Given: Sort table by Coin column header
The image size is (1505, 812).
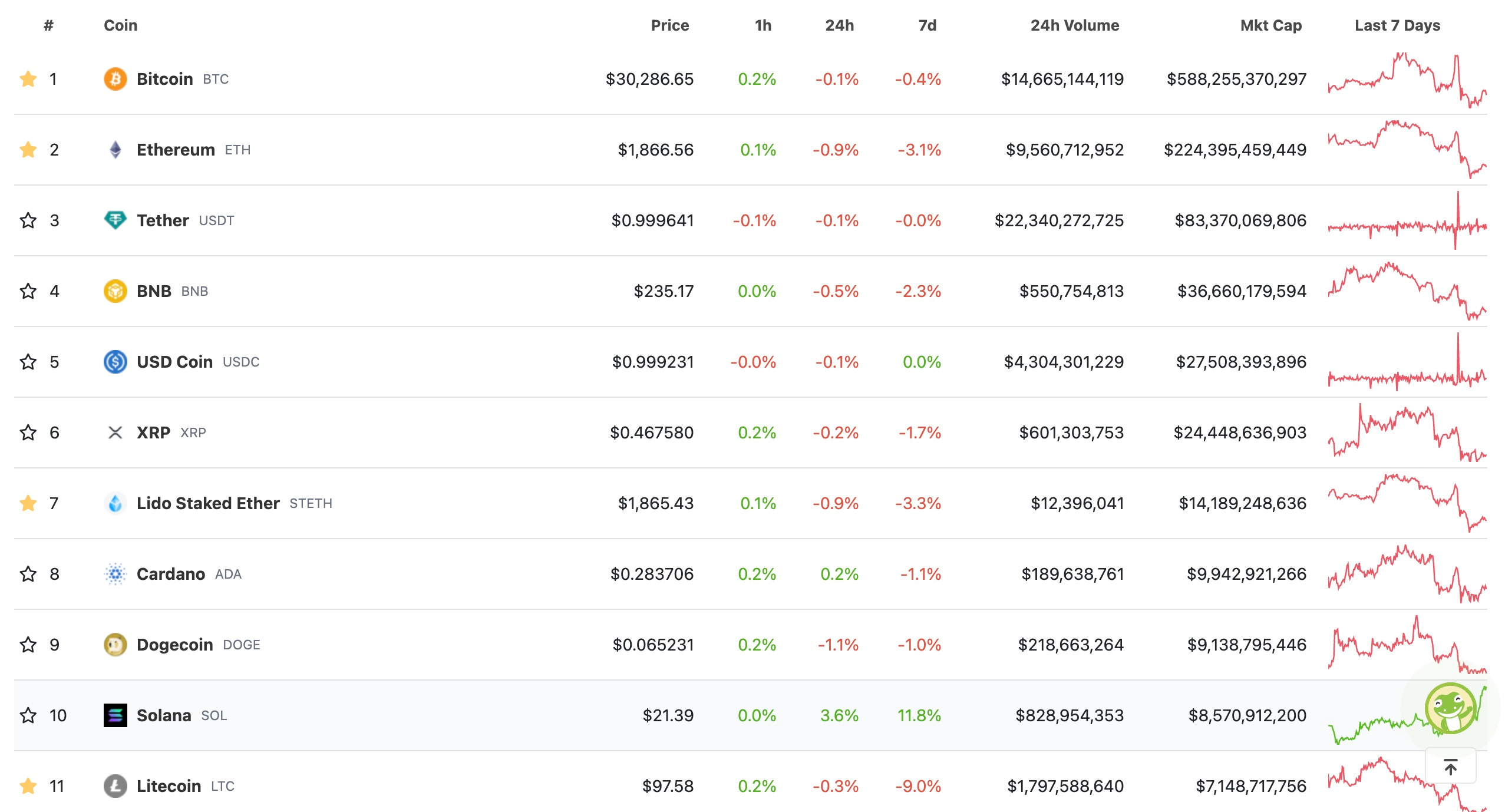Looking at the screenshot, I should coord(120,25).
